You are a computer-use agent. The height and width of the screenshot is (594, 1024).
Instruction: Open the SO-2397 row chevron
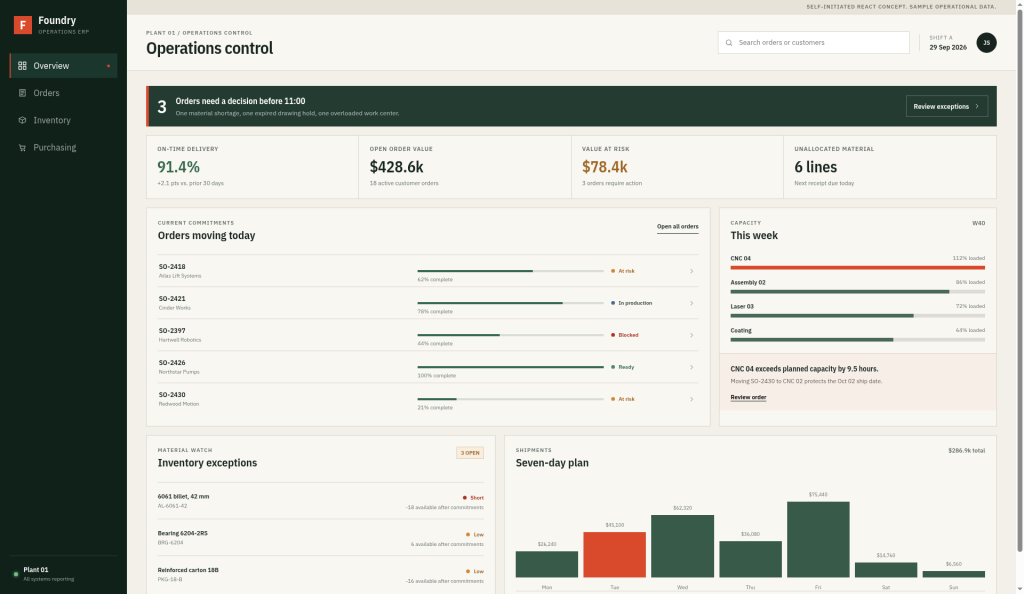point(692,335)
